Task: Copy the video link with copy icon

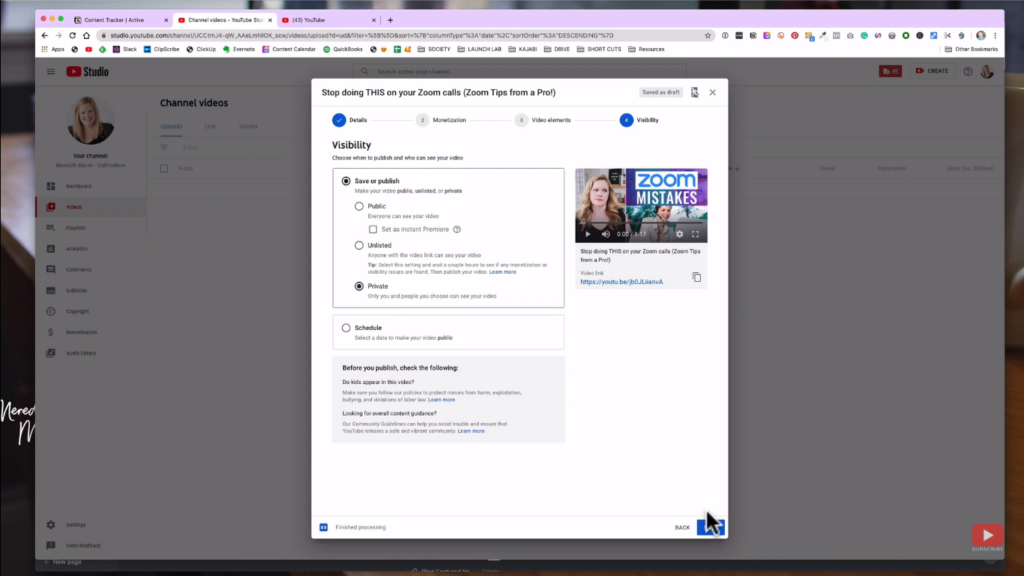Action: click(697, 278)
